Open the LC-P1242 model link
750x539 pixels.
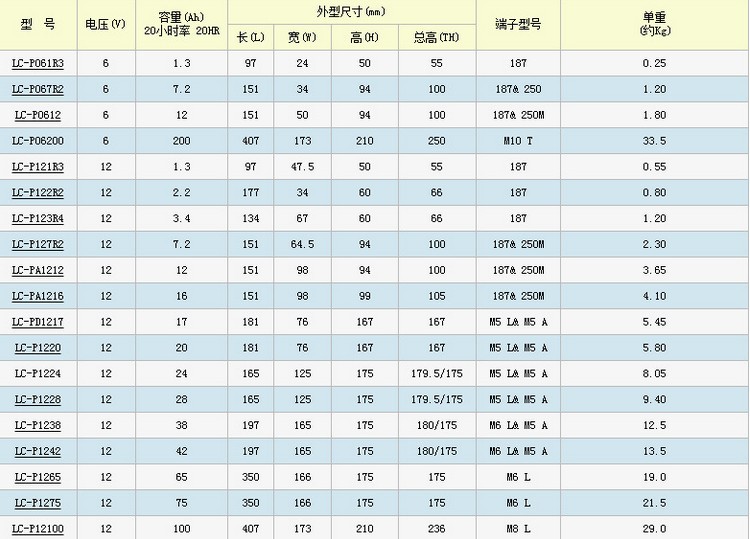[38, 451]
